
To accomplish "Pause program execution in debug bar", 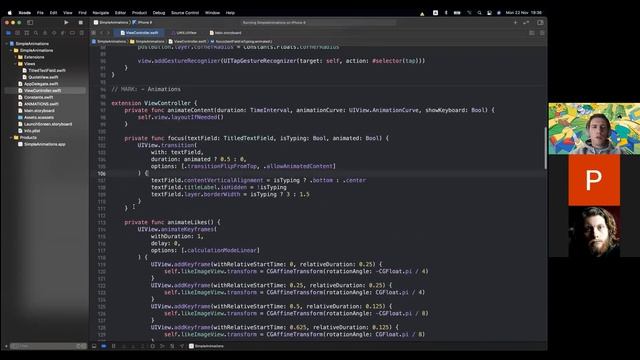I will click(113, 346).
